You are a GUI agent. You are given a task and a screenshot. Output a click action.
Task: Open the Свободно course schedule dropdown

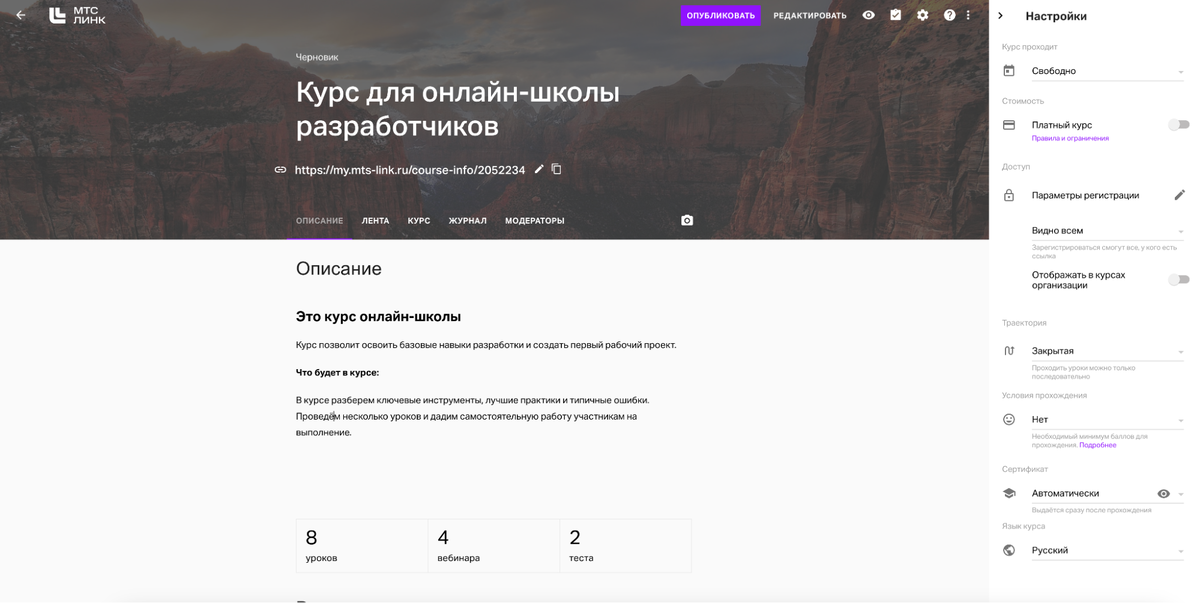point(1107,71)
